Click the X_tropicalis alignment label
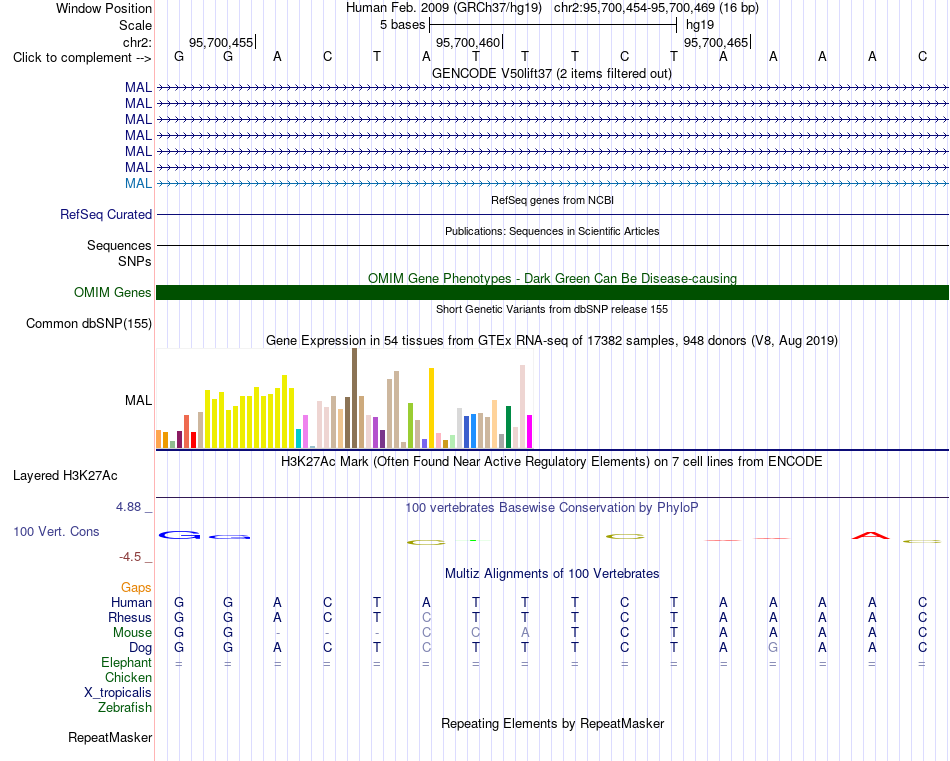The width and height of the screenshot is (950, 761). (118, 693)
